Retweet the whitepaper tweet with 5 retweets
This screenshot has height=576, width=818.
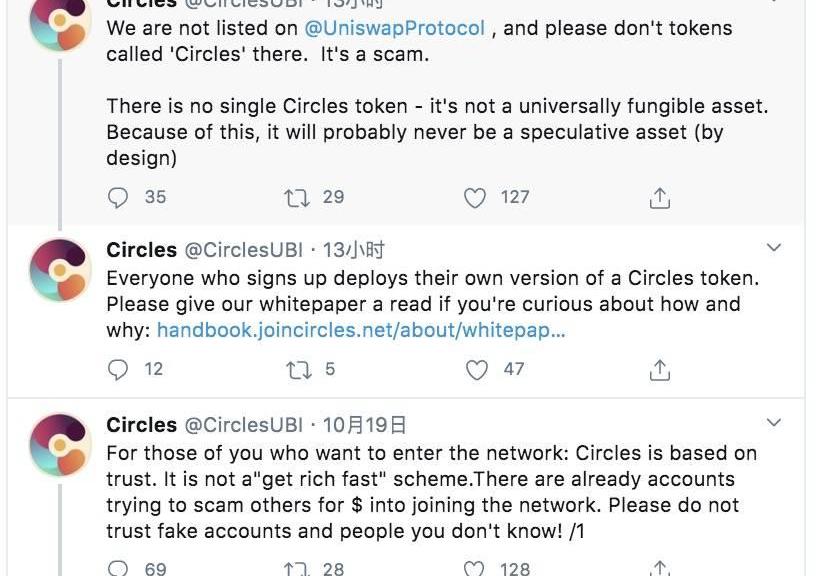pyautogui.click(x=298, y=370)
